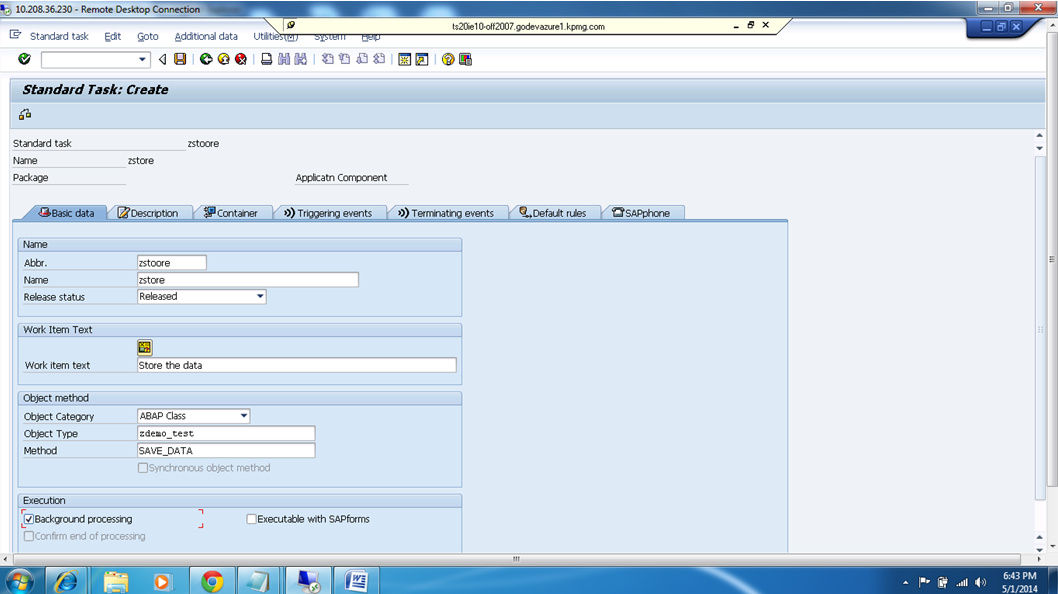Open the Additional data menu
This screenshot has height=594, width=1058.
[206, 36]
